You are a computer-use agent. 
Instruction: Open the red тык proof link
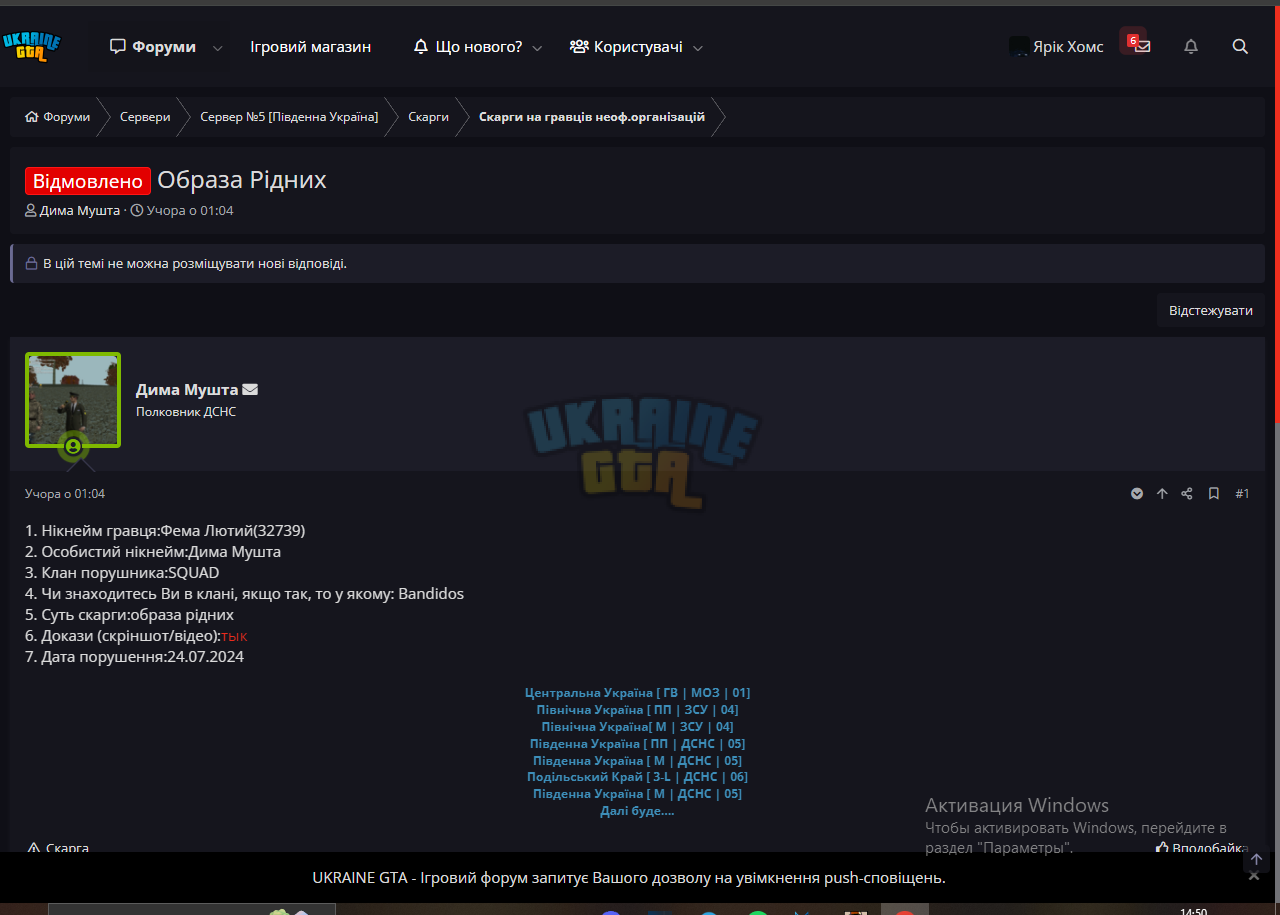point(235,636)
